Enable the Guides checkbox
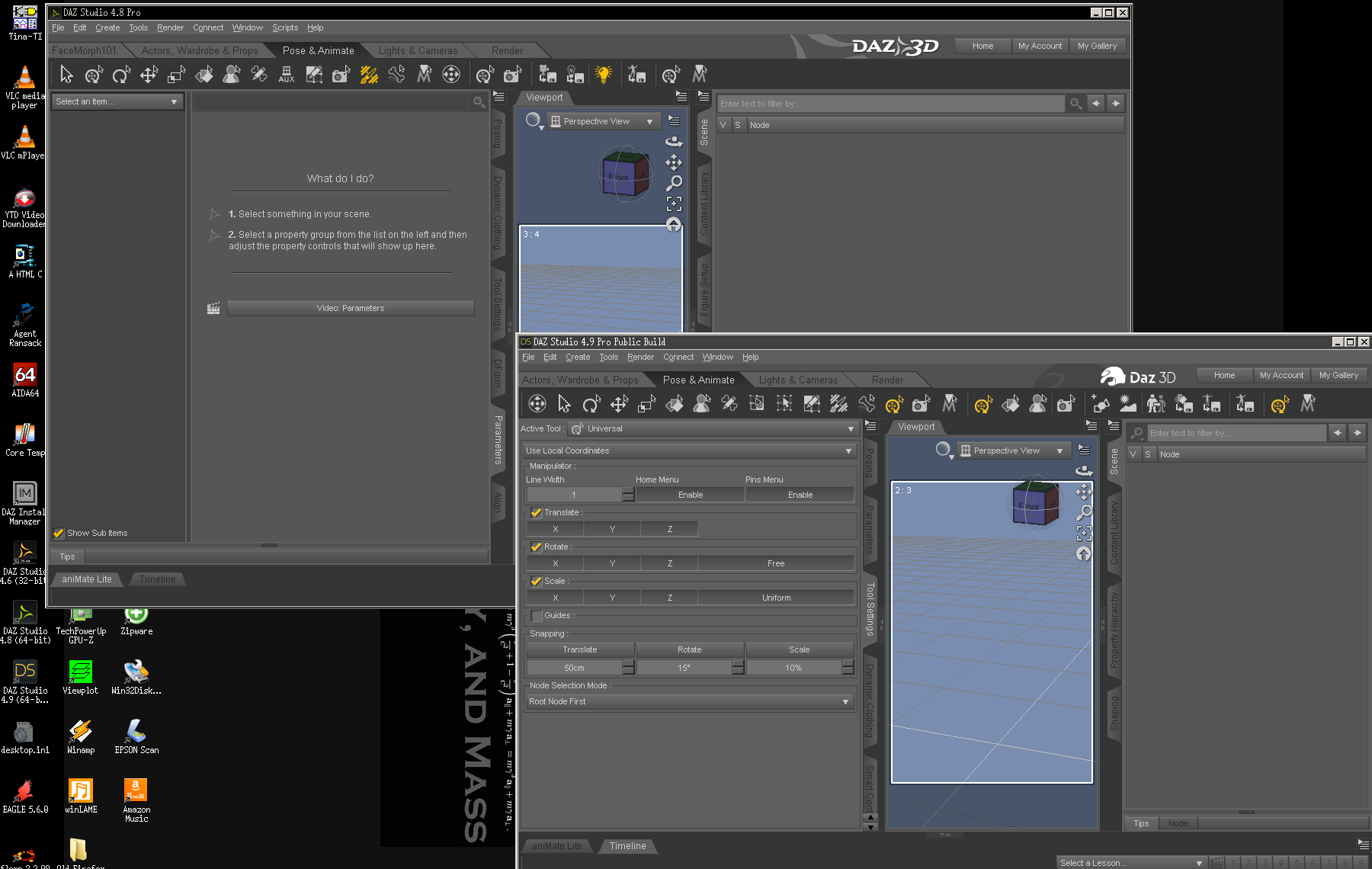This screenshot has width=1372, height=869. 537,616
